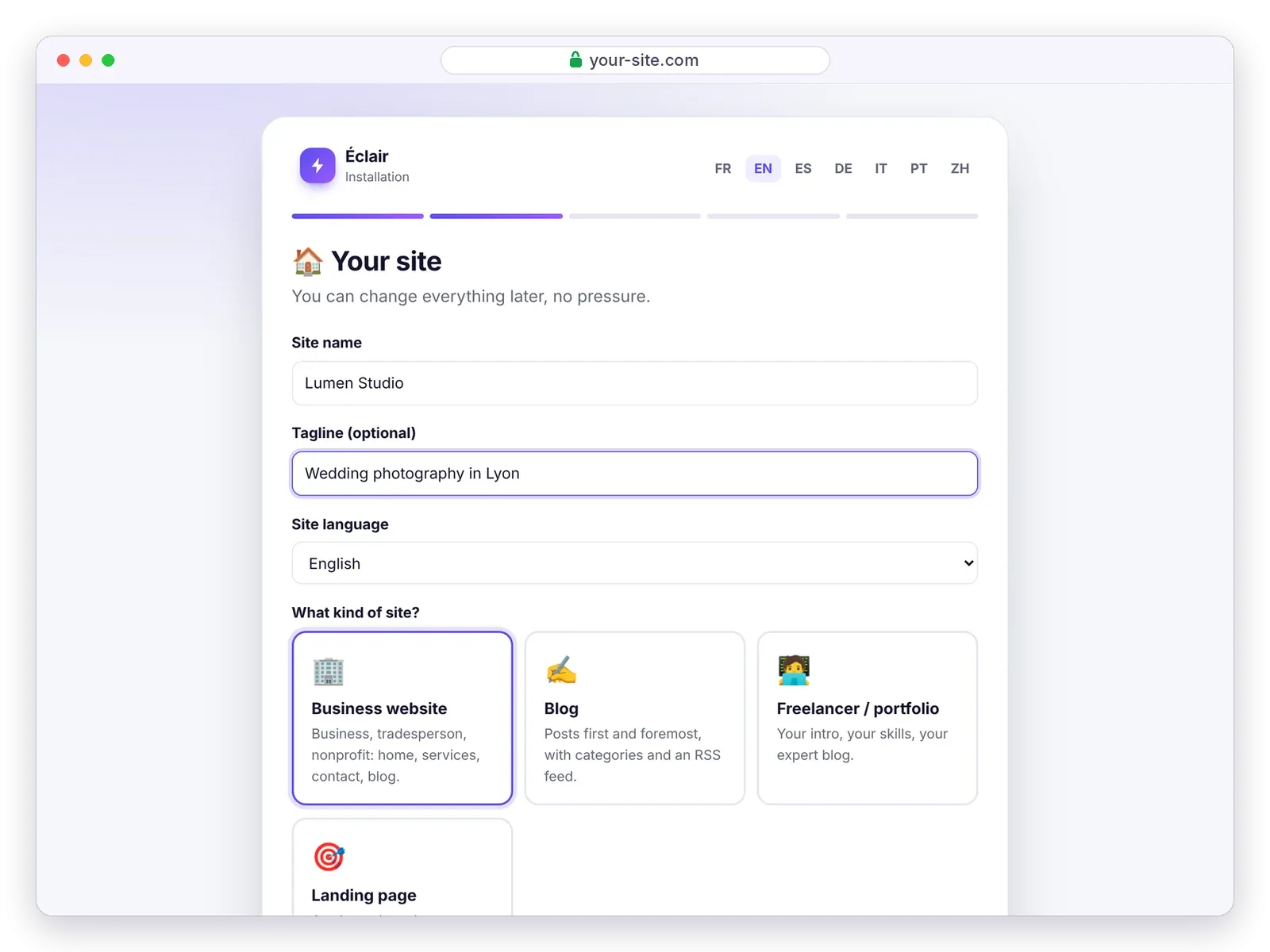Screen dimensions: 1270x952
Task: Click the writing hand icon in Blog card
Action: [x=561, y=670]
